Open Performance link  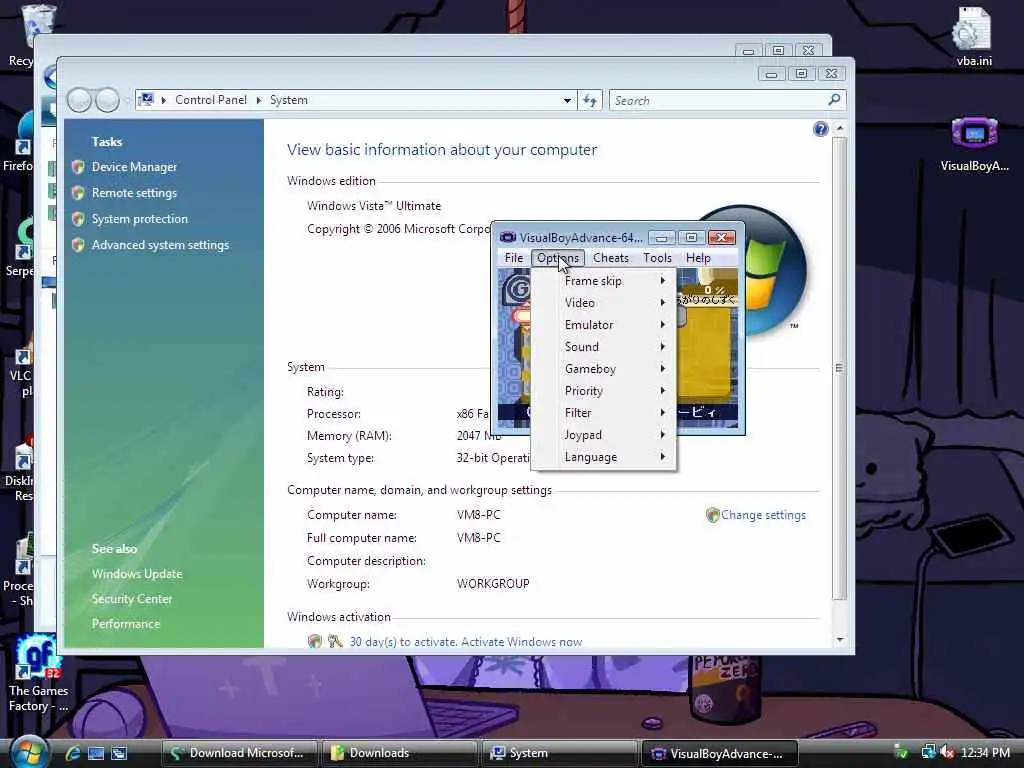[125, 624]
